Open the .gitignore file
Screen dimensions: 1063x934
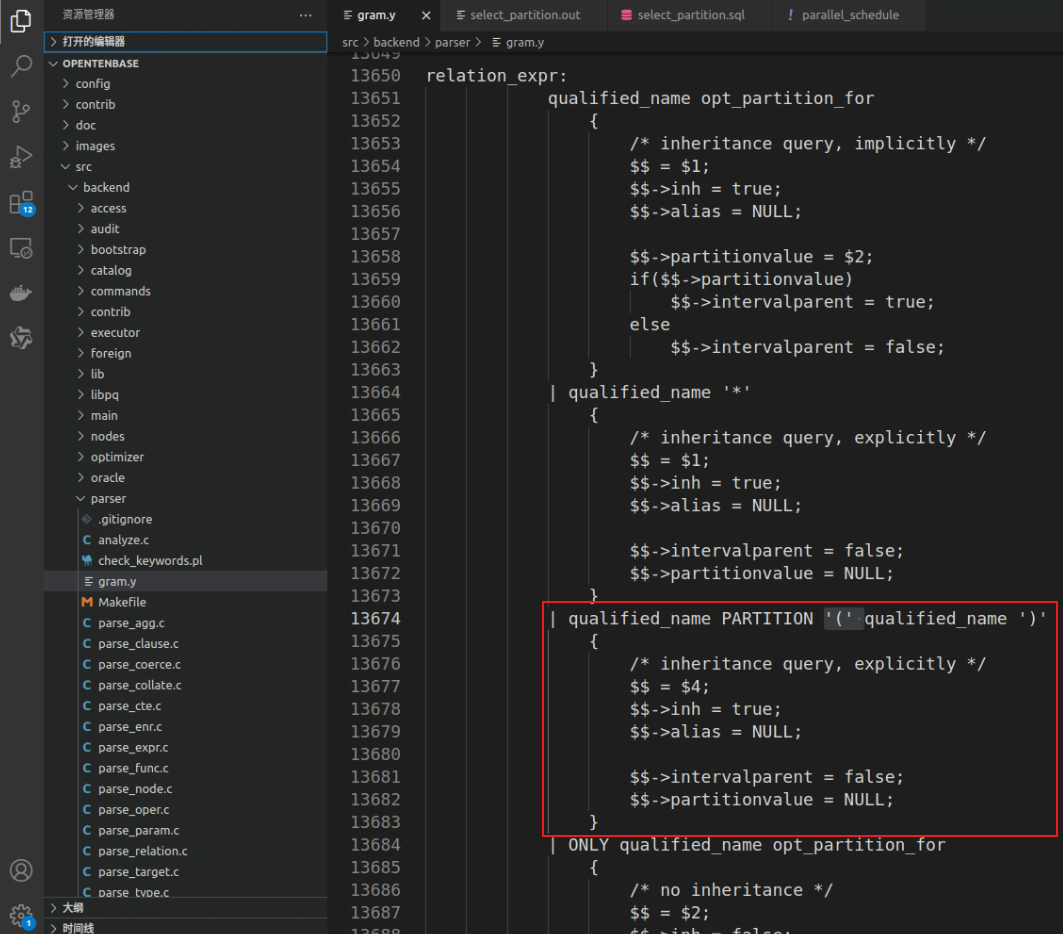point(186,519)
